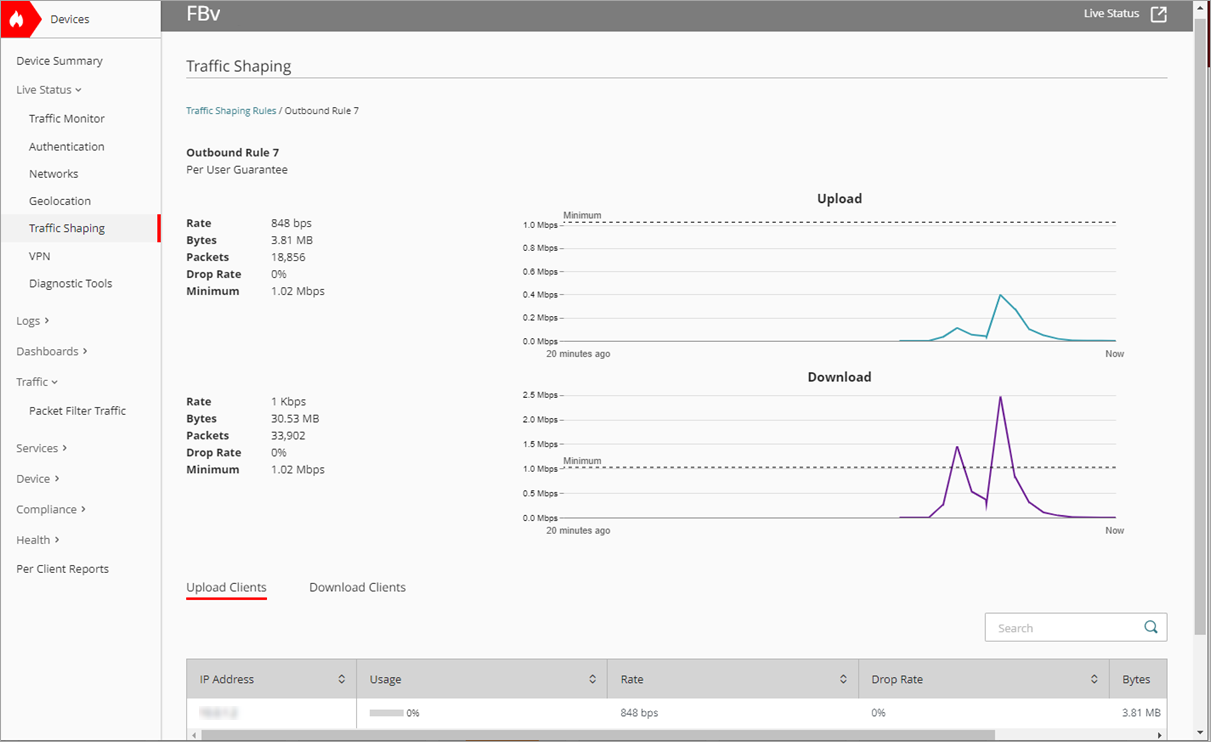Sort the table by Bytes
The image size is (1211, 742).
click(x=1138, y=678)
